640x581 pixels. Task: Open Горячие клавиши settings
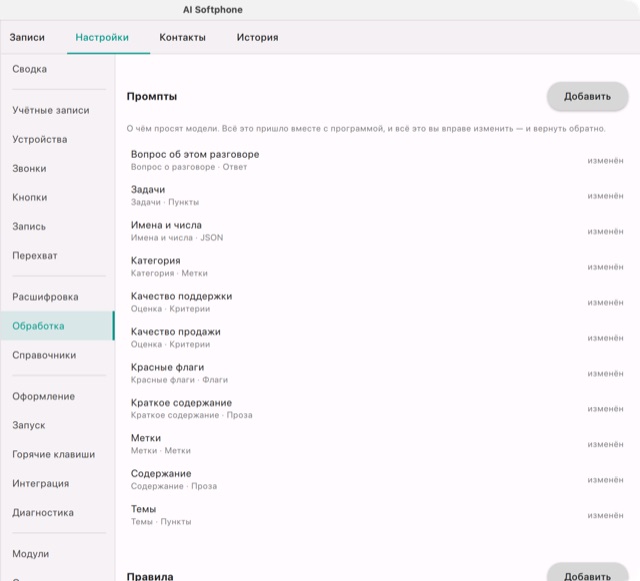58,454
